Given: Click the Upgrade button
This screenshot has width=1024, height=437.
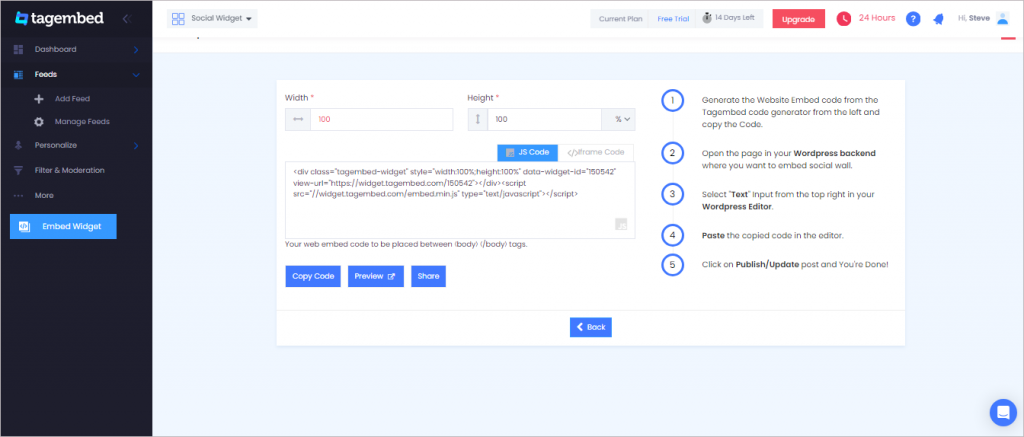Looking at the screenshot, I should (x=798, y=19).
